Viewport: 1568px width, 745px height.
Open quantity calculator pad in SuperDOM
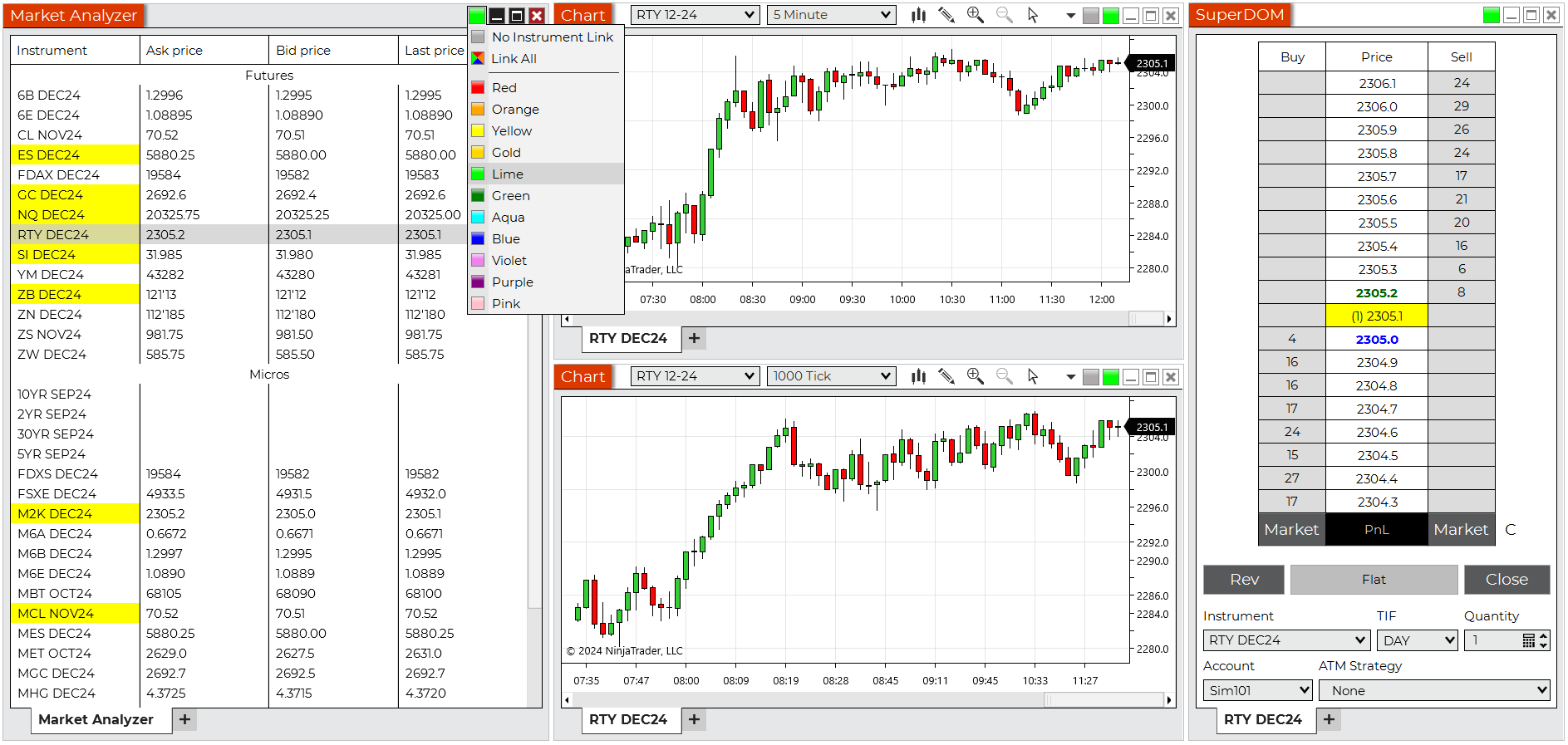1528,640
